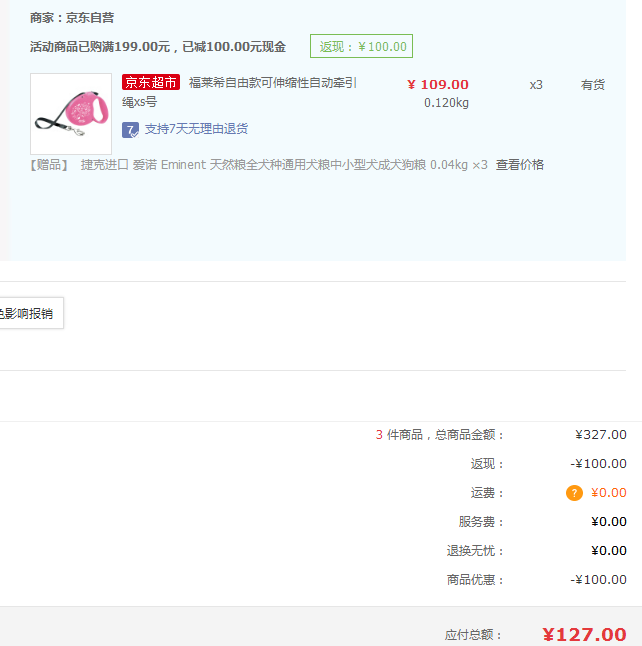Click the 商品优惠 -¥100.00 value

pos(598,580)
